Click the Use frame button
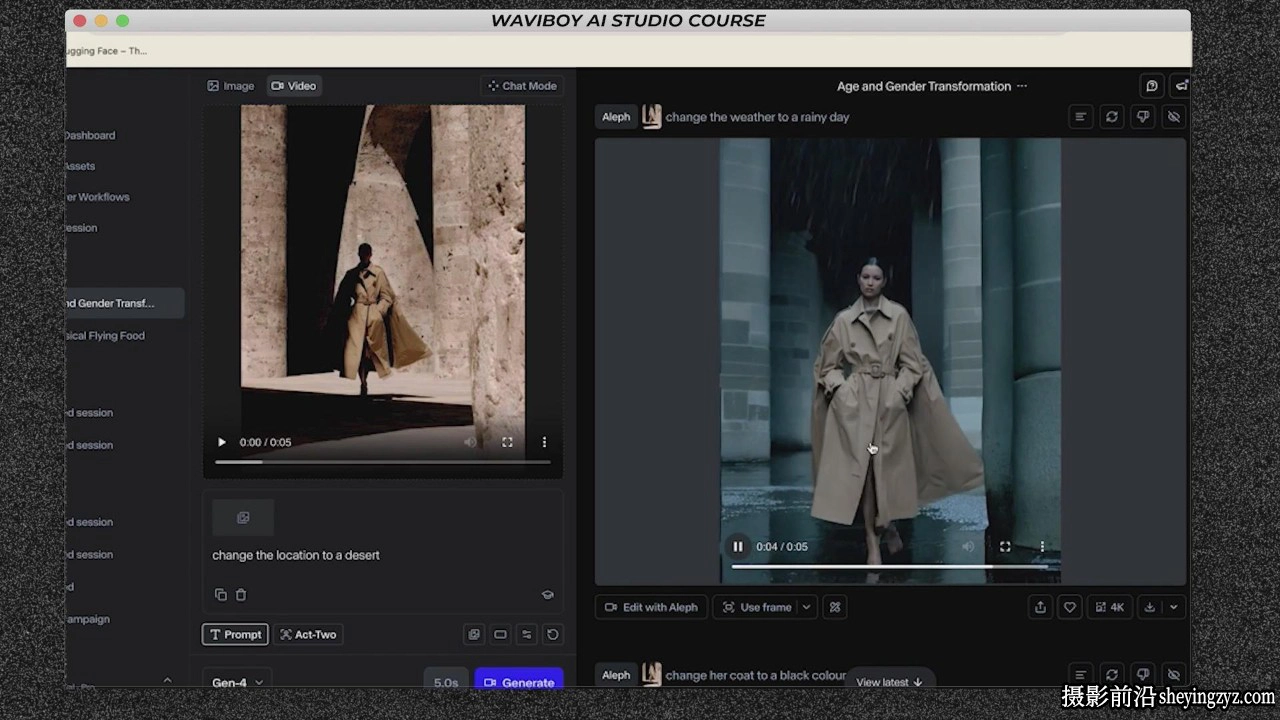The height and width of the screenshot is (720, 1280). point(757,607)
